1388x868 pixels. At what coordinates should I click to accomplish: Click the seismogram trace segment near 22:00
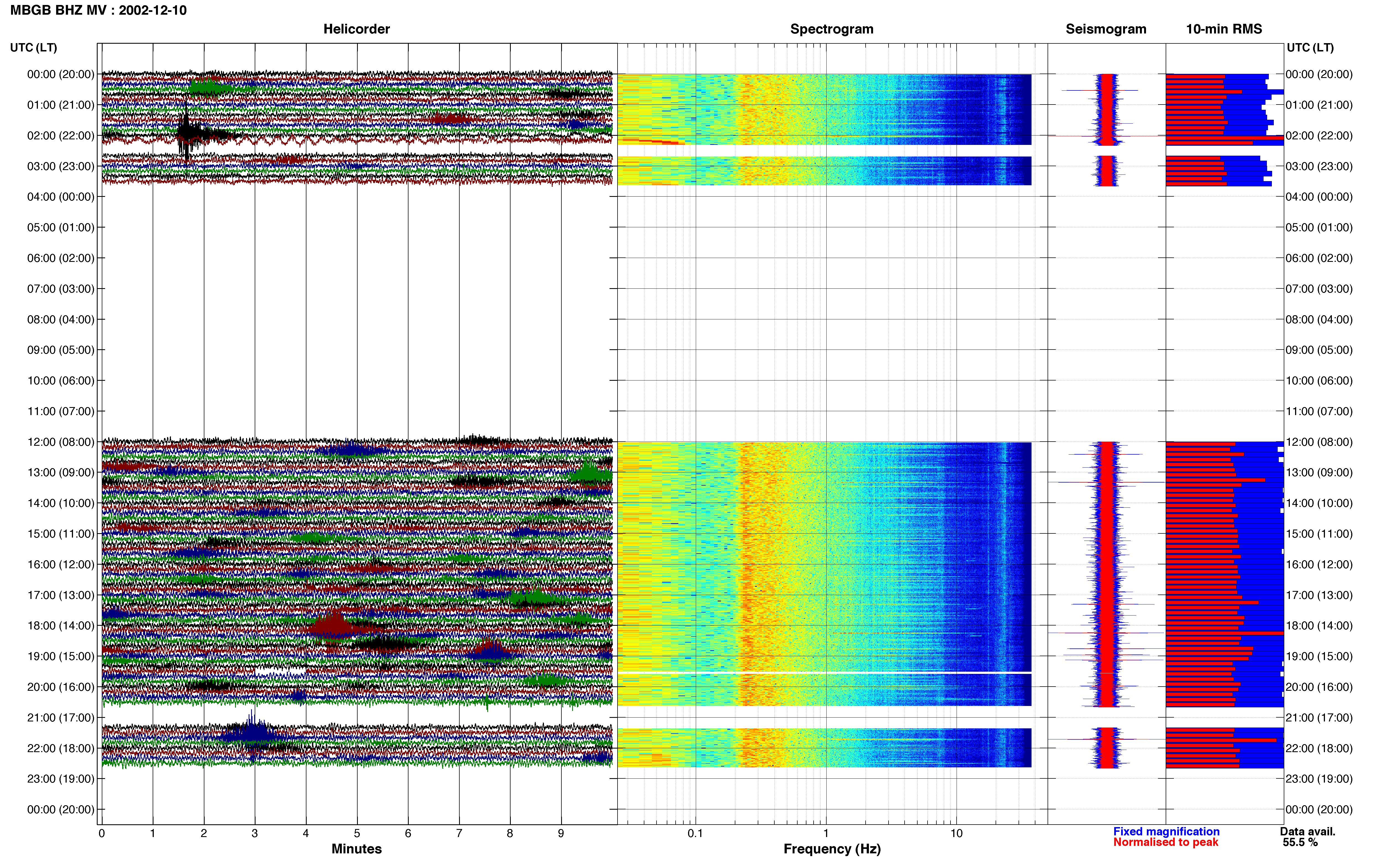click(1107, 747)
